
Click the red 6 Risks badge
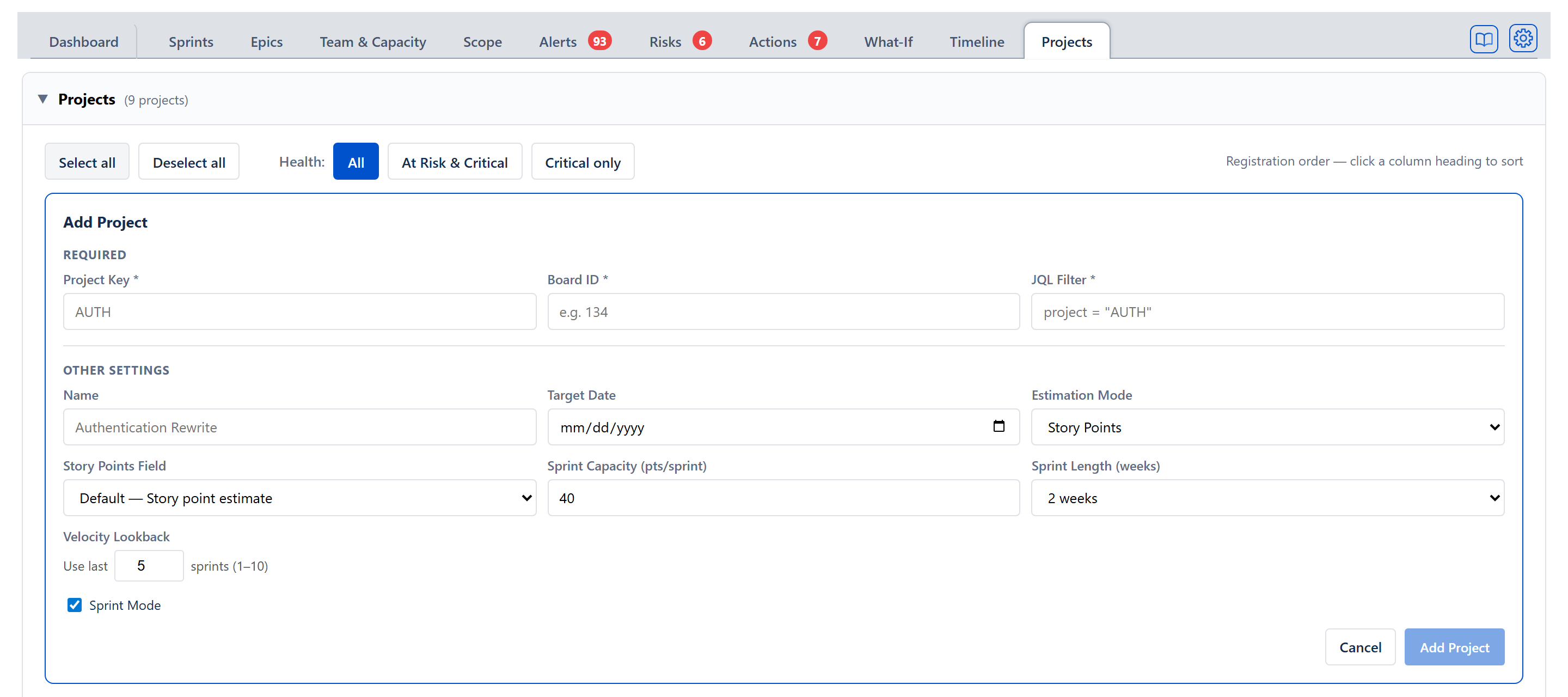(702, 41)
